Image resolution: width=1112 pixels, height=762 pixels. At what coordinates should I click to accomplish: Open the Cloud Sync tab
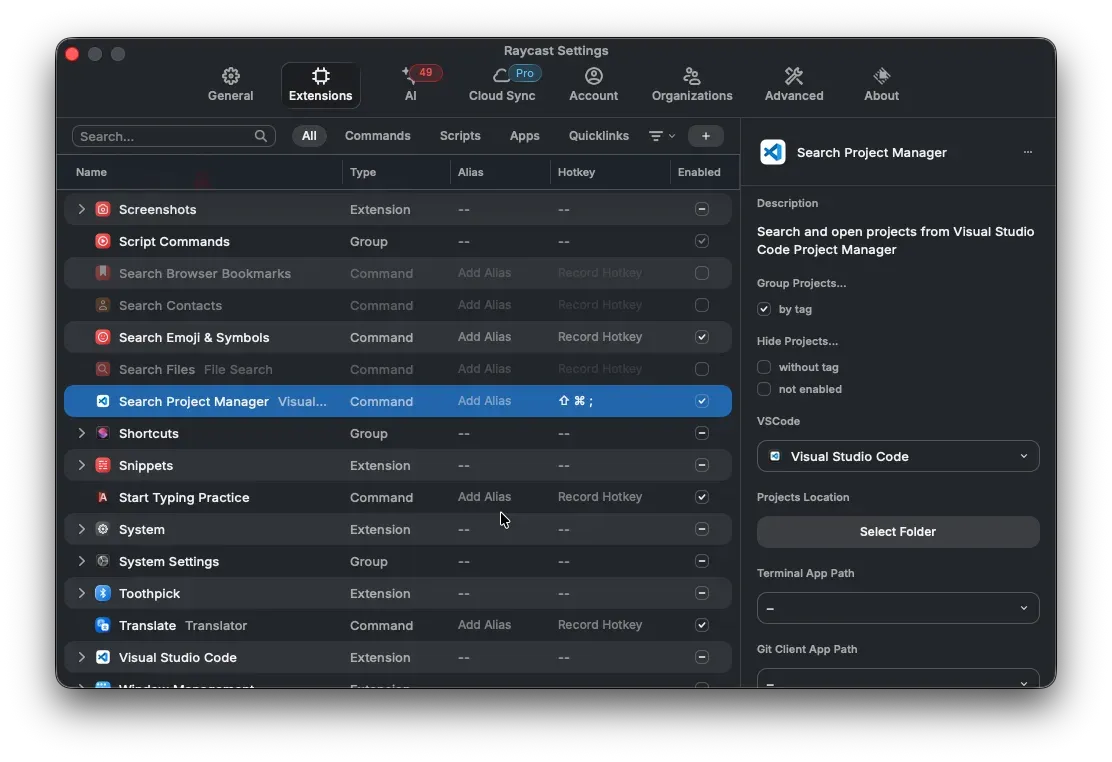click(502, 85)
